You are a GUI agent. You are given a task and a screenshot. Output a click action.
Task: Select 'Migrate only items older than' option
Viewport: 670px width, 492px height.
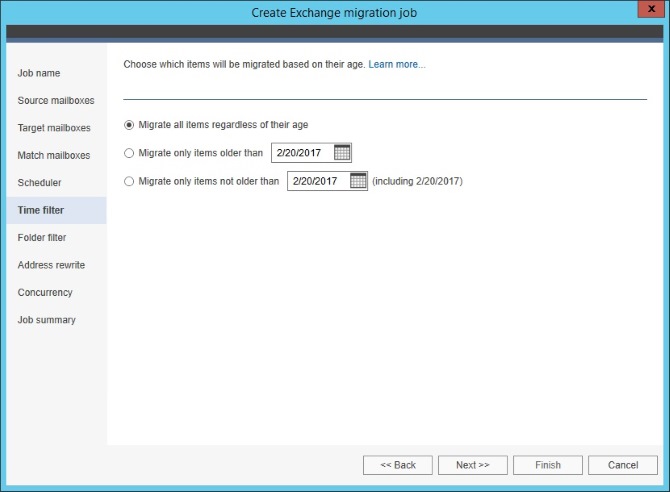129,153
